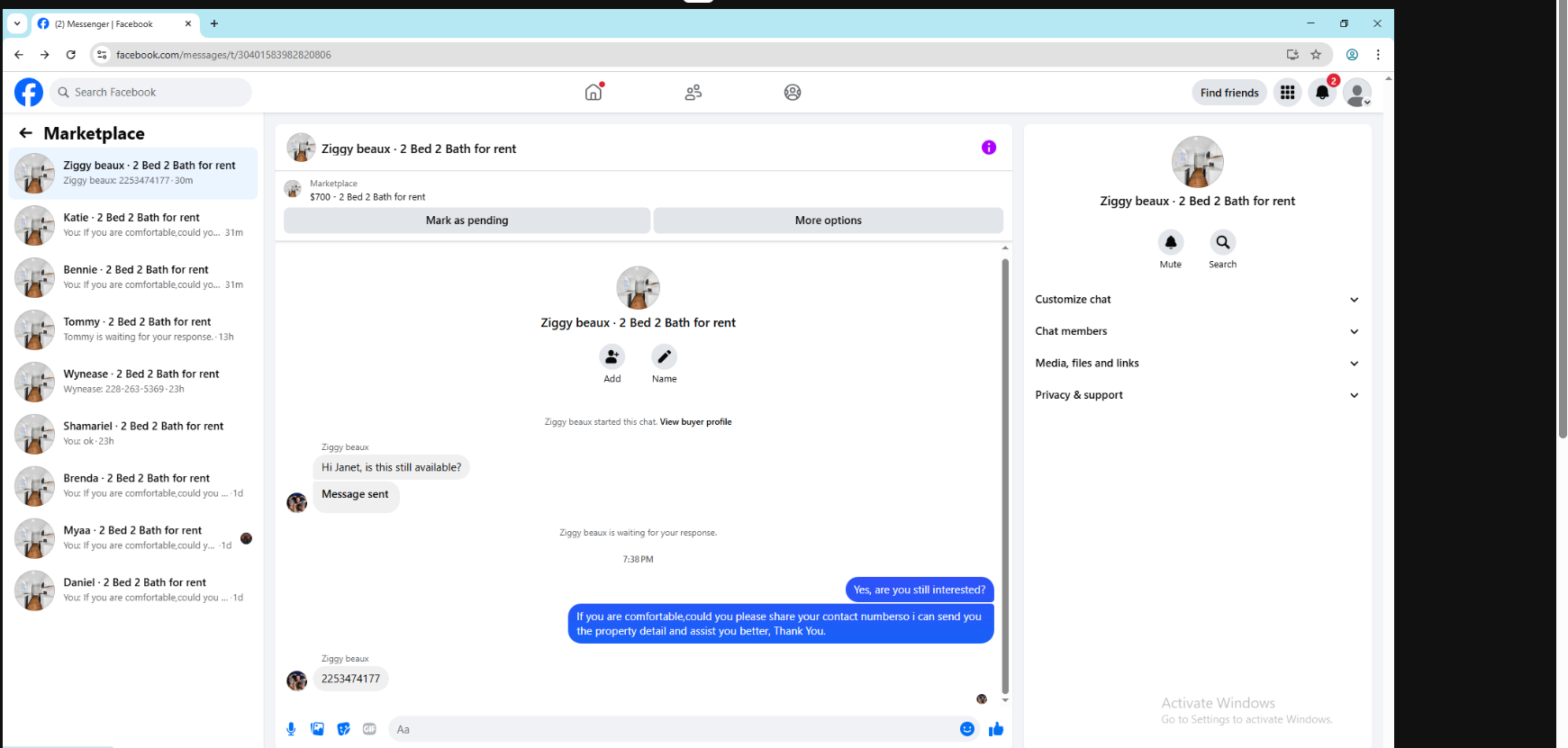
Task: Expand Media, files and links section
Action: (1197, 364)
